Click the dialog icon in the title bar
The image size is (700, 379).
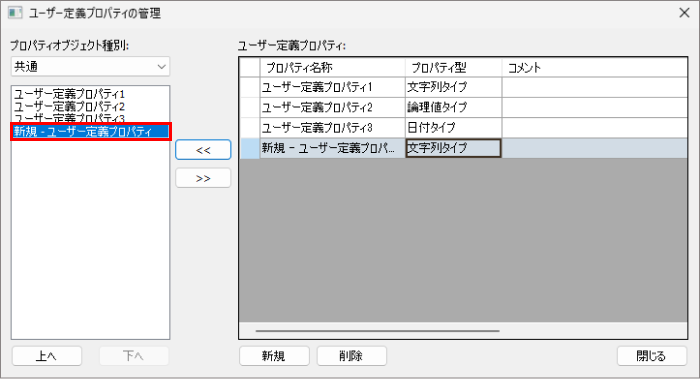pos(15,13)
